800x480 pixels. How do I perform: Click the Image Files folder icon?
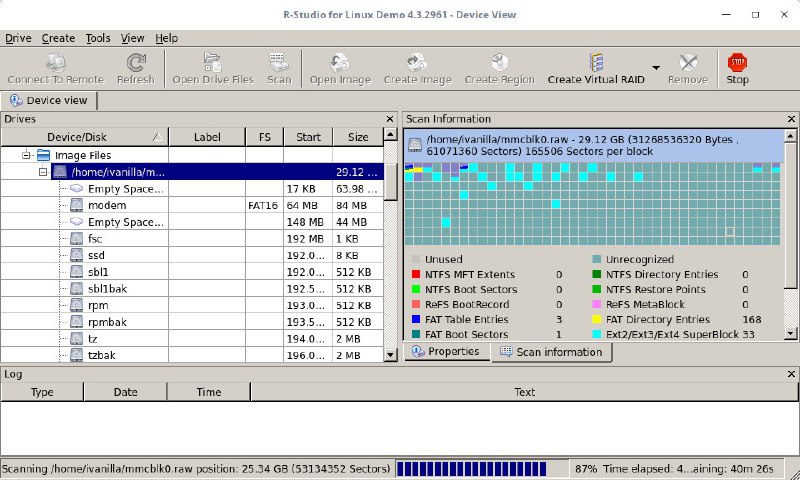coord(43,155)
